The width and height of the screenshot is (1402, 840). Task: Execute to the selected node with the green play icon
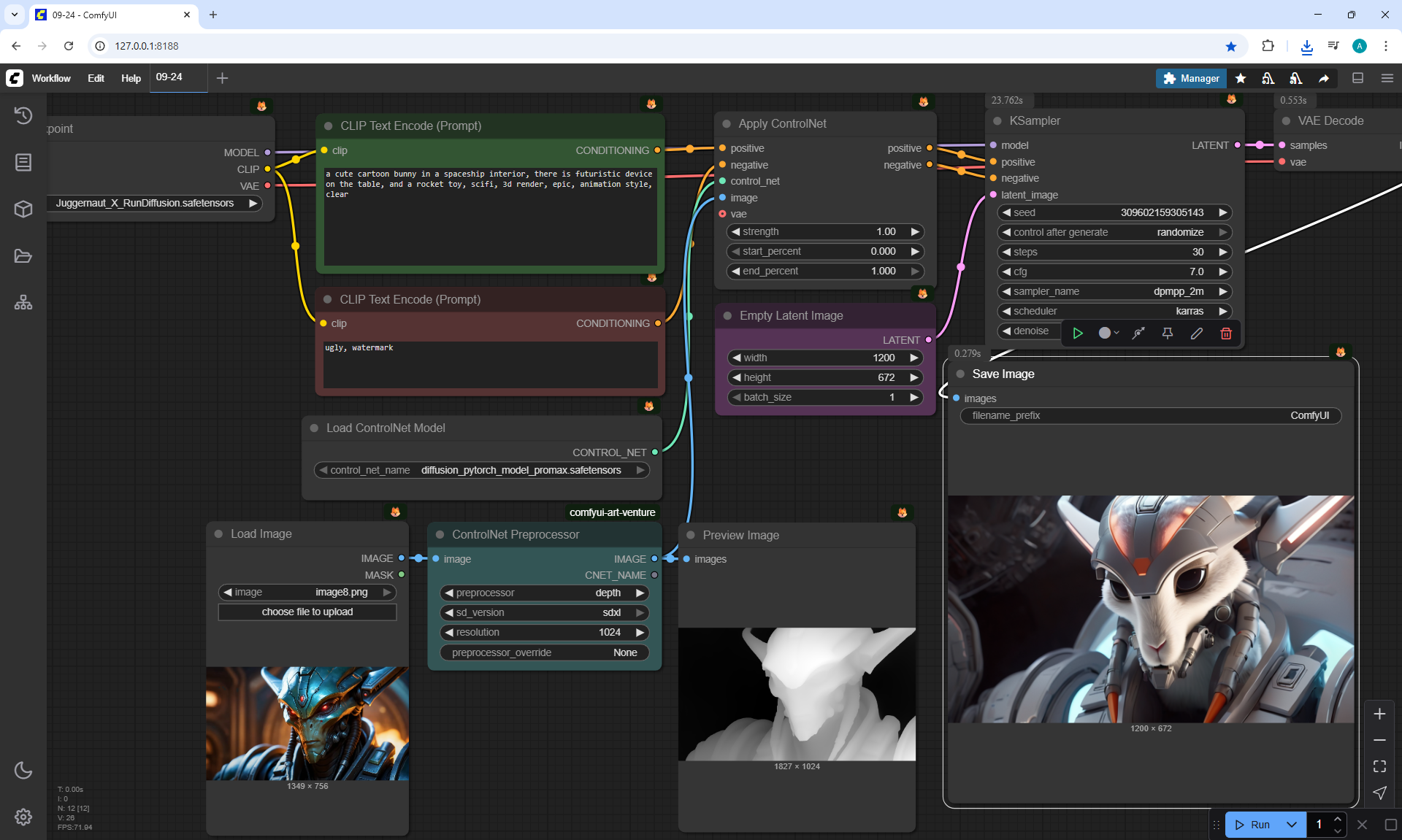pyautogui.click(x=1078, y=334)
